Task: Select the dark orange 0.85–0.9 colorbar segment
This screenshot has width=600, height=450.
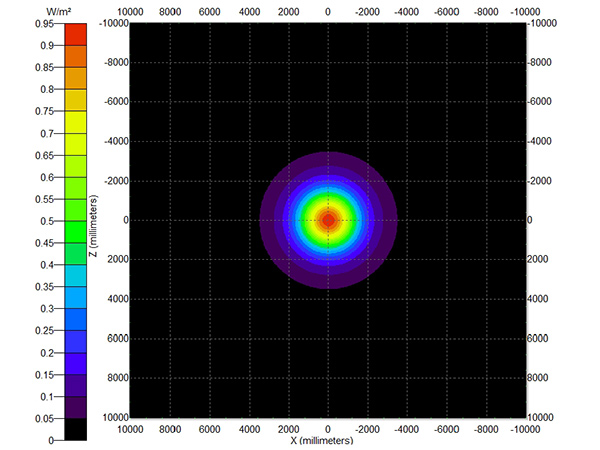Action: point(76,57)
